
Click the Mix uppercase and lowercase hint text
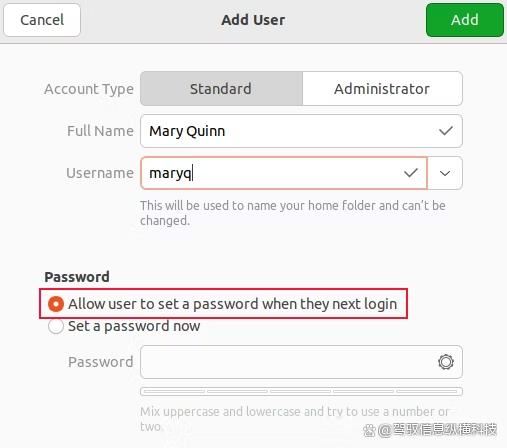tap(294, 419)
